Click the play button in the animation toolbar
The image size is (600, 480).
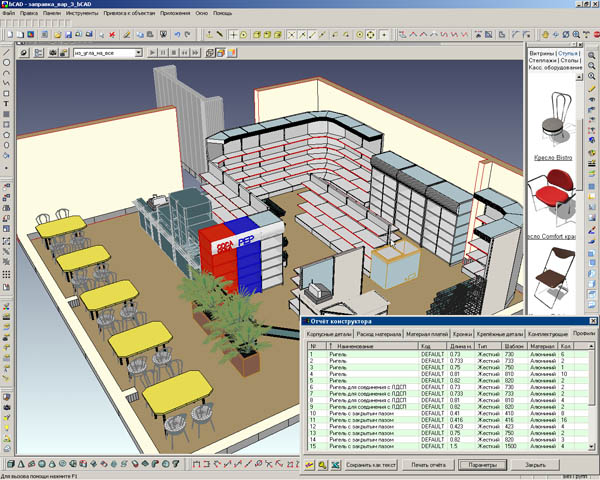(152, 53)
